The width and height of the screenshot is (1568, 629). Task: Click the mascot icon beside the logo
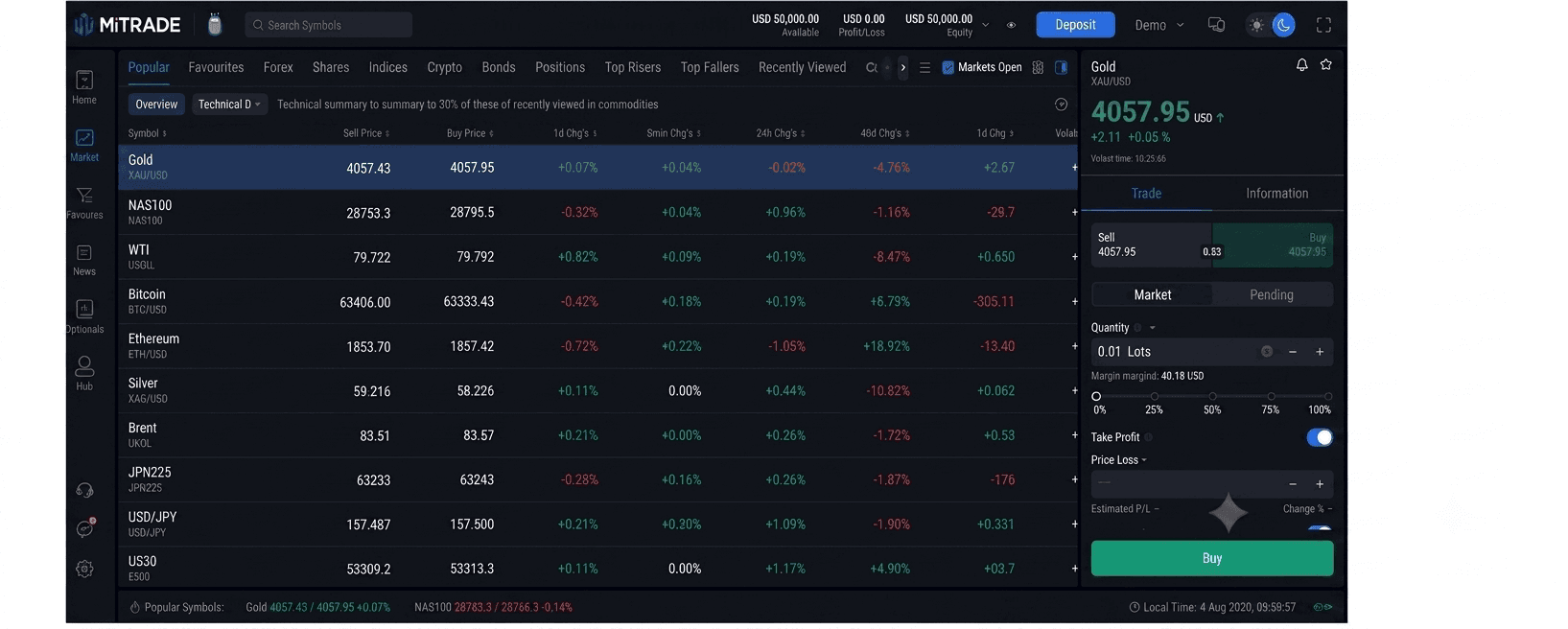(215, 25)
